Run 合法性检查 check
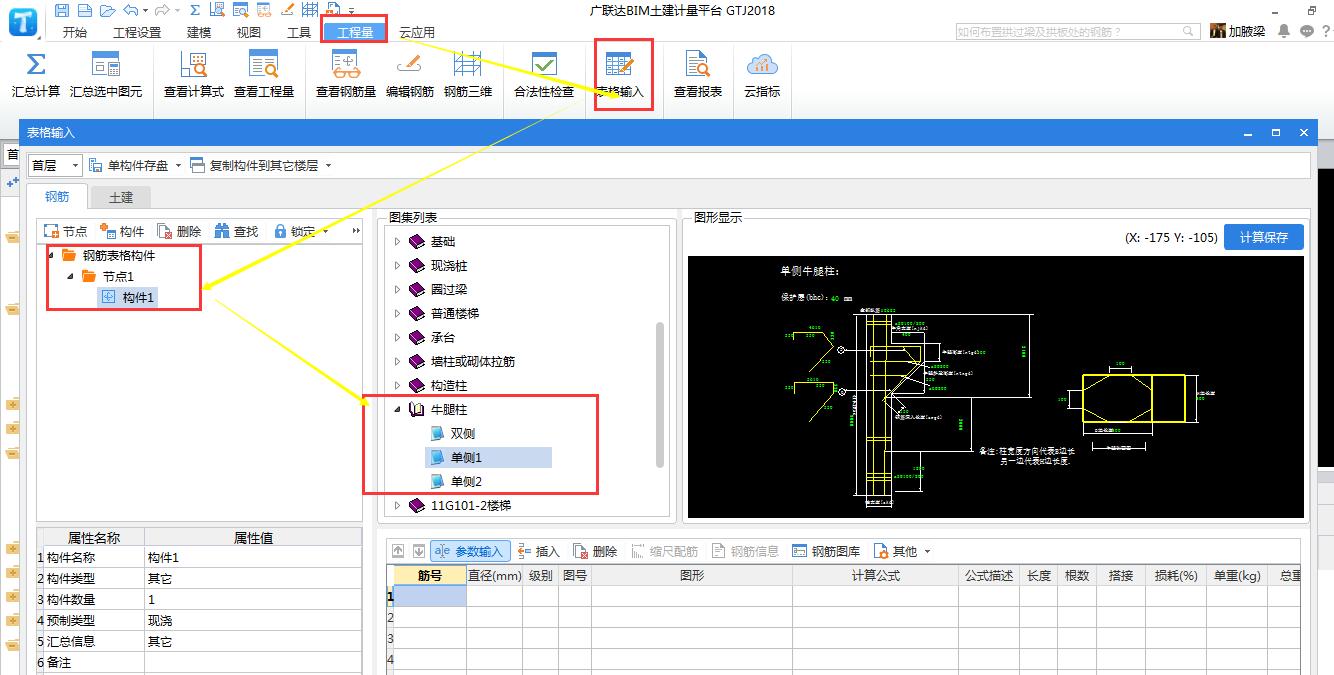Viewport: 1334px width, 675px height. click(544, 75)
